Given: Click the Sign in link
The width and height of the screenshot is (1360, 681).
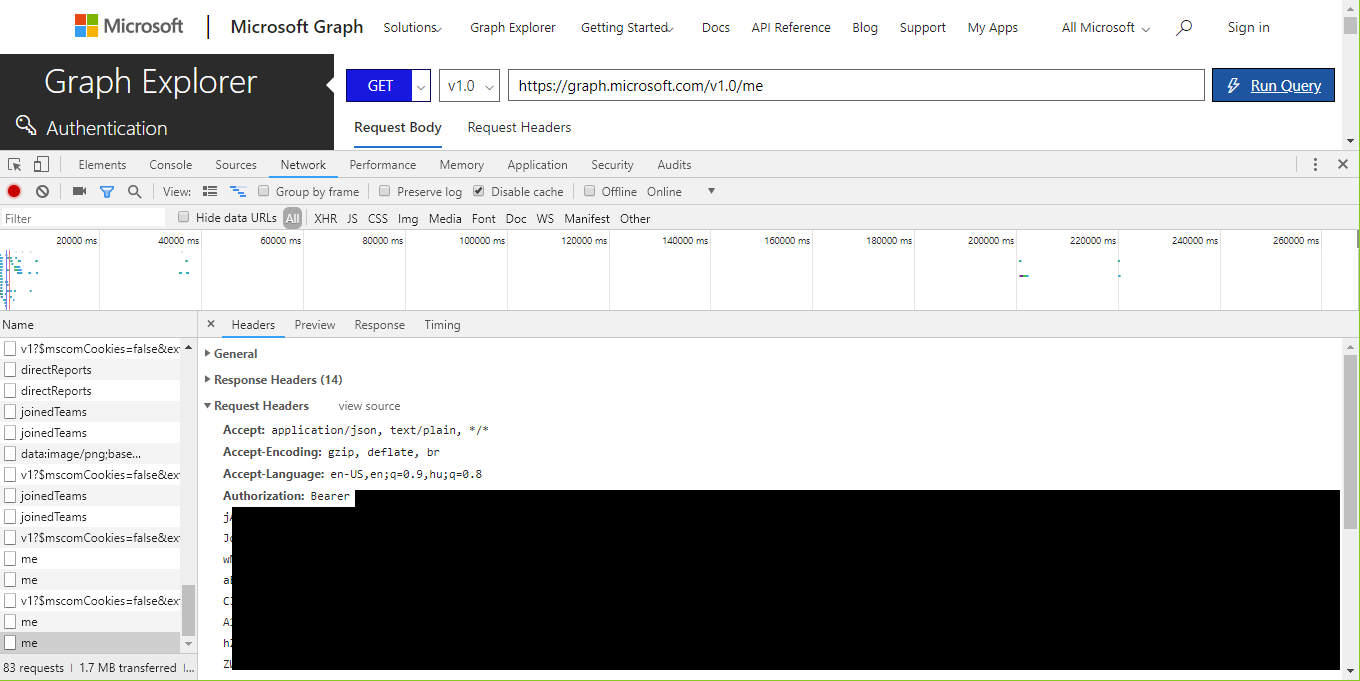Looking at the screenshot, I should point(1249,28).
